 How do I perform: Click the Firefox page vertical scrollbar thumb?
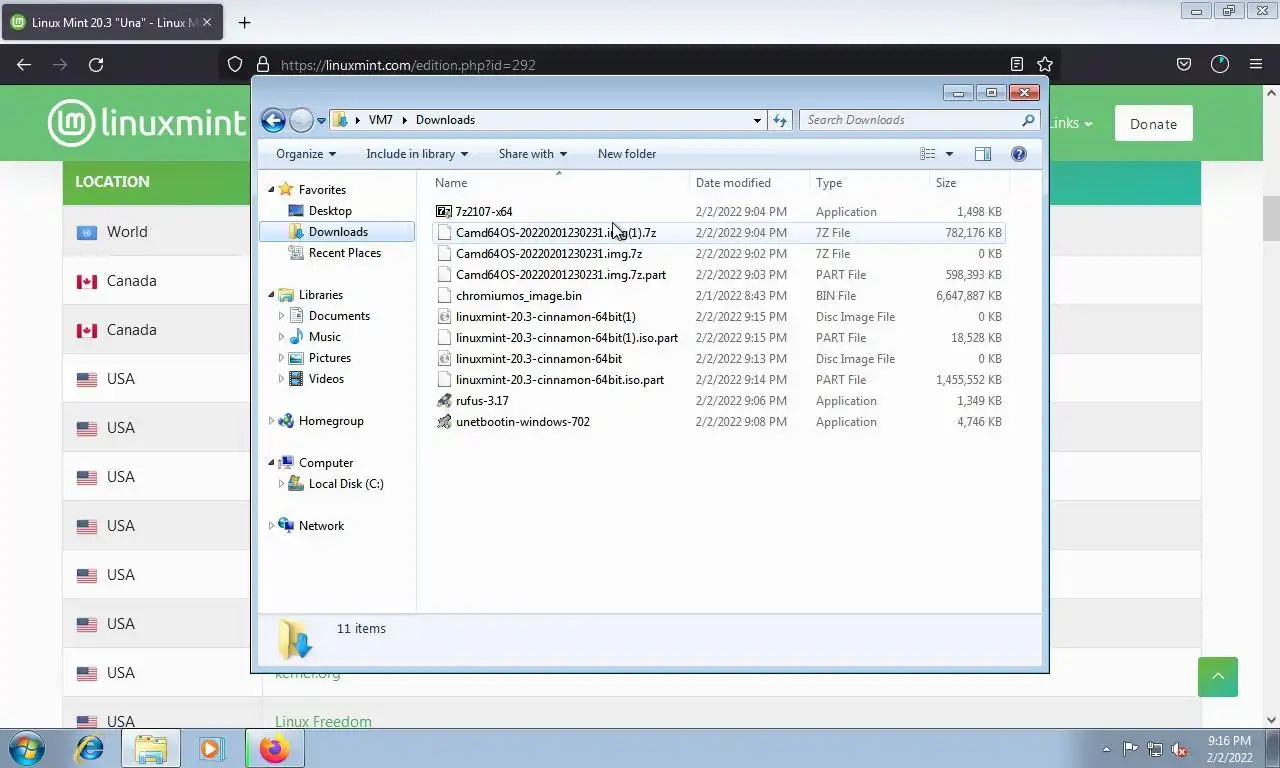1271,219
